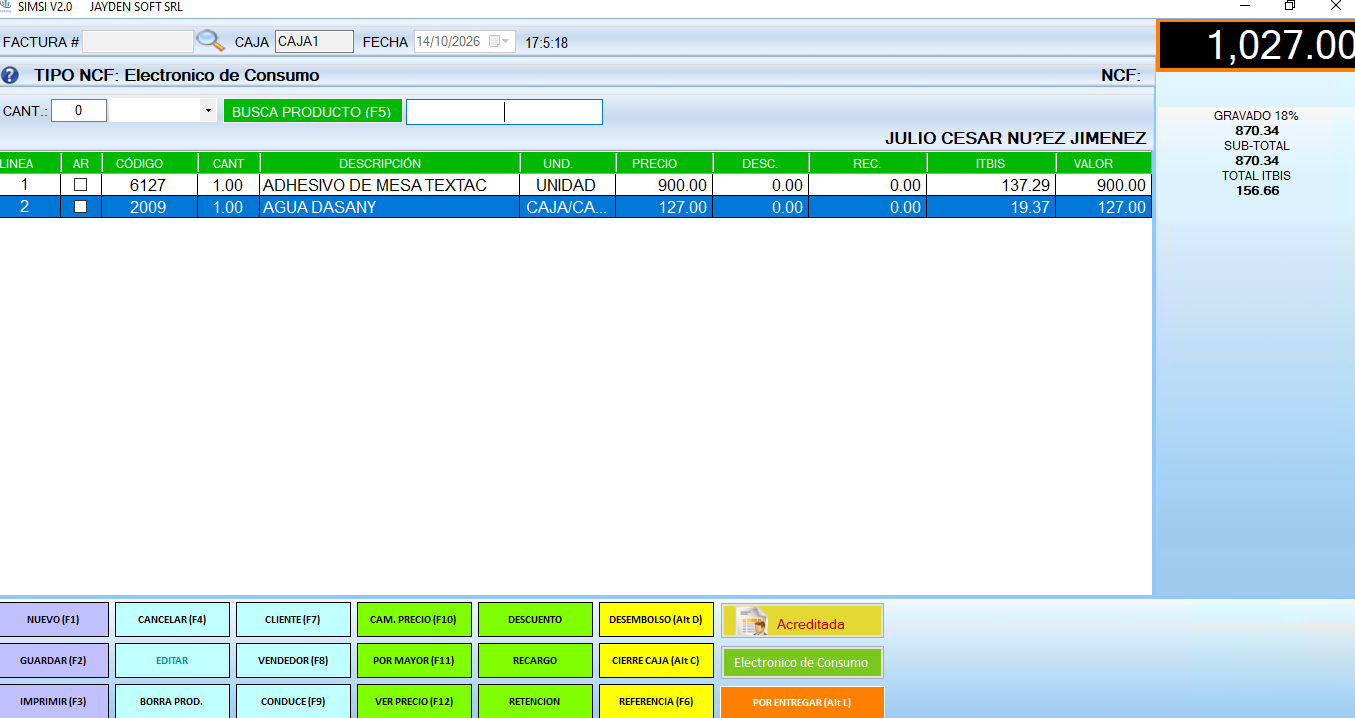The height and width of the screenshot is (718, 1355).
Task: Click the POR MAYOR (F11) button
Action: pyautogui.click(x=414, y=661)
